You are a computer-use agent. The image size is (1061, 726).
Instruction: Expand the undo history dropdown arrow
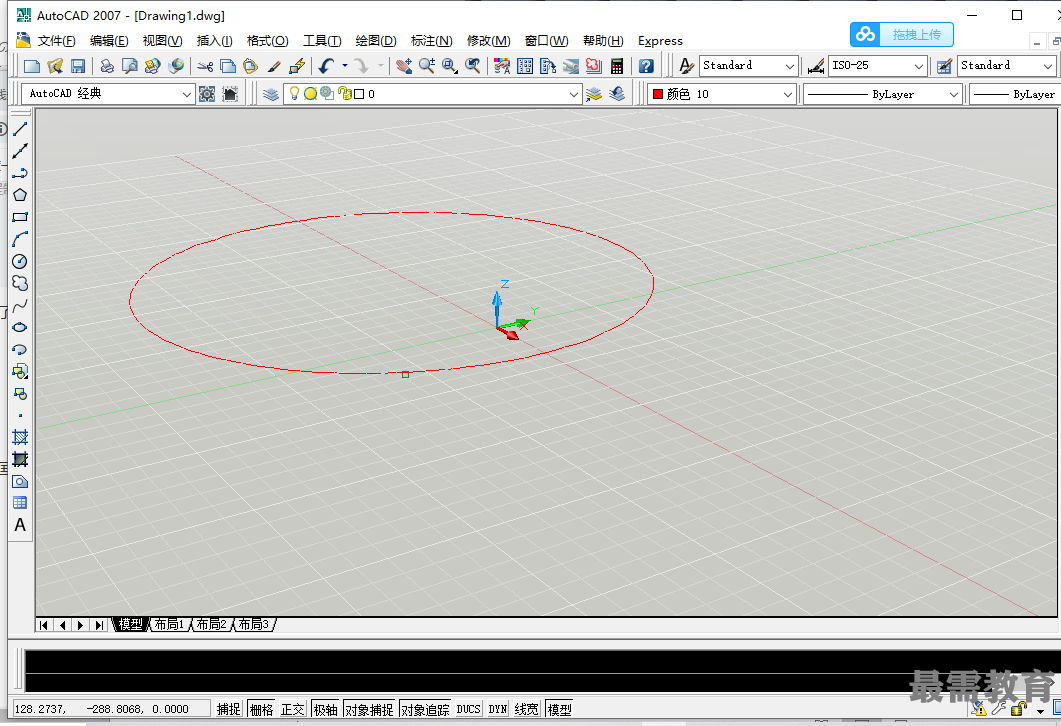pyautogui.click(x=344, y=66)
